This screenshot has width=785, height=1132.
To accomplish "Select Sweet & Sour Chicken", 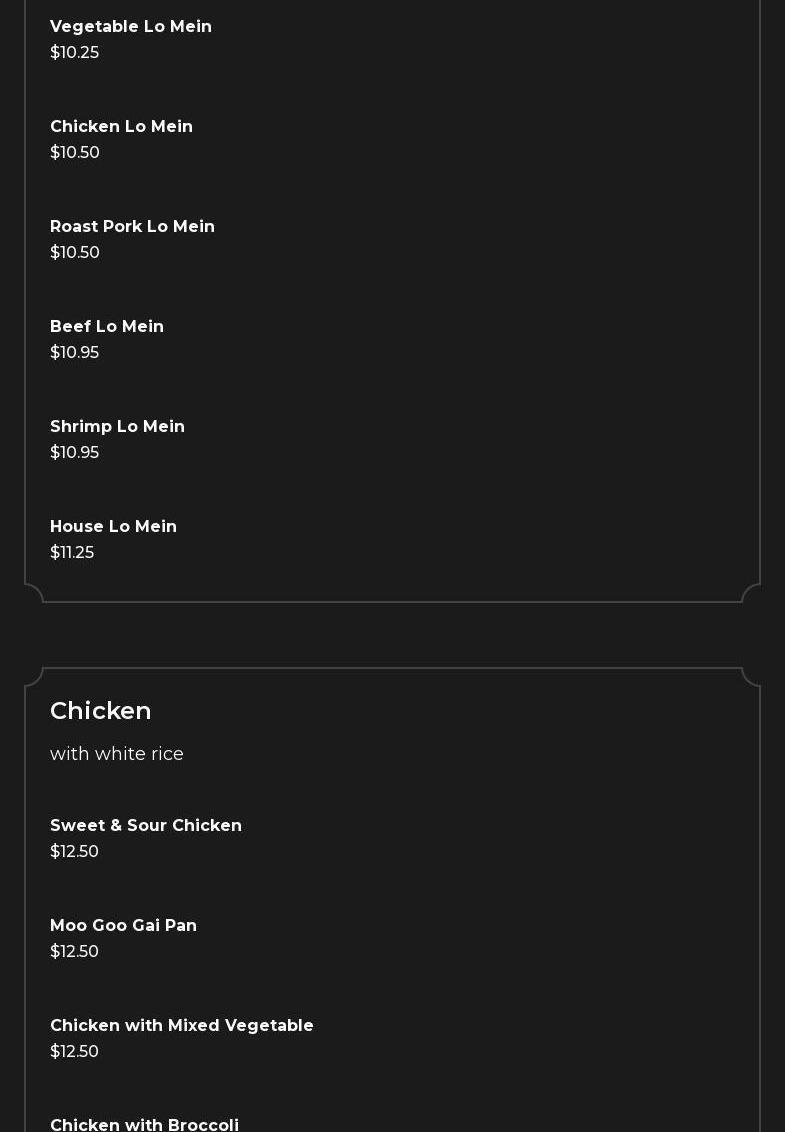I will [x=146, y=826].
